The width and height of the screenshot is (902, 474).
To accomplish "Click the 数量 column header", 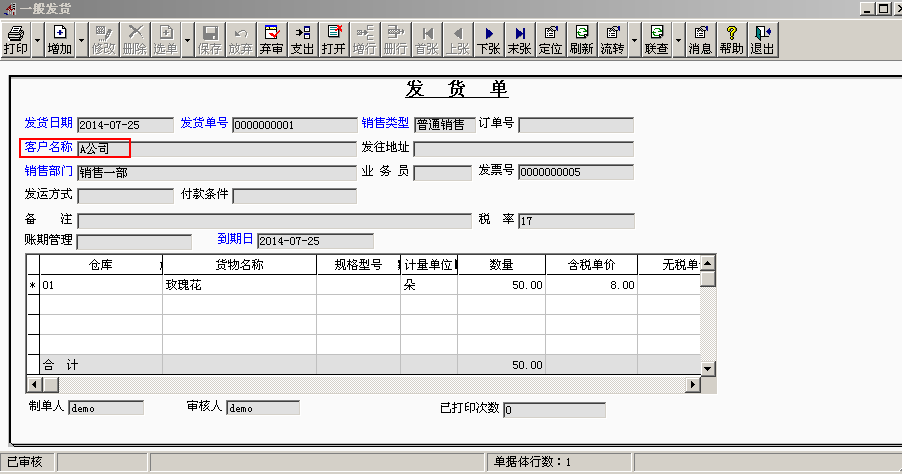I will [502, 265].
